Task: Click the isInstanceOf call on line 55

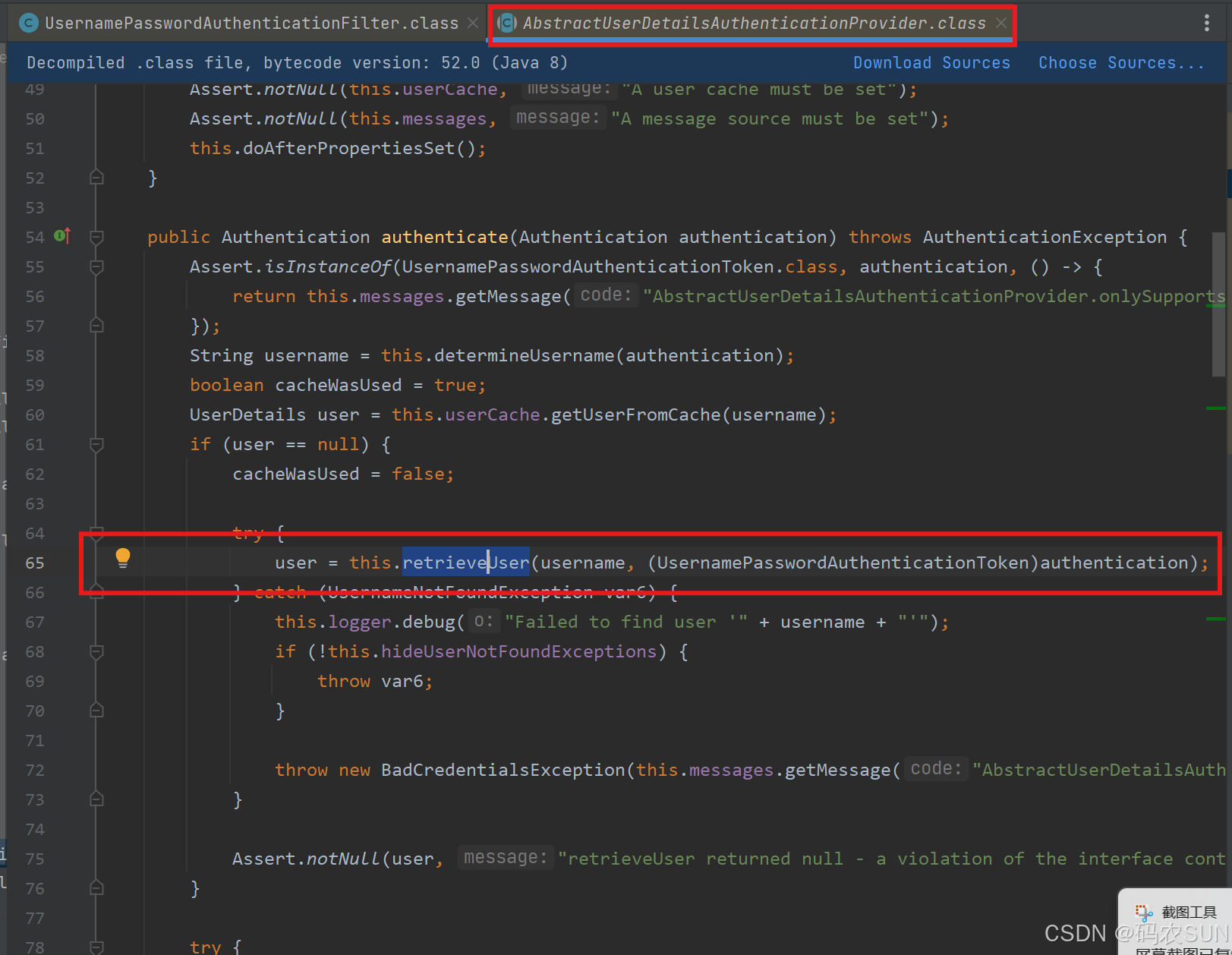Action: pyautogui.click(x=328, y=266)
